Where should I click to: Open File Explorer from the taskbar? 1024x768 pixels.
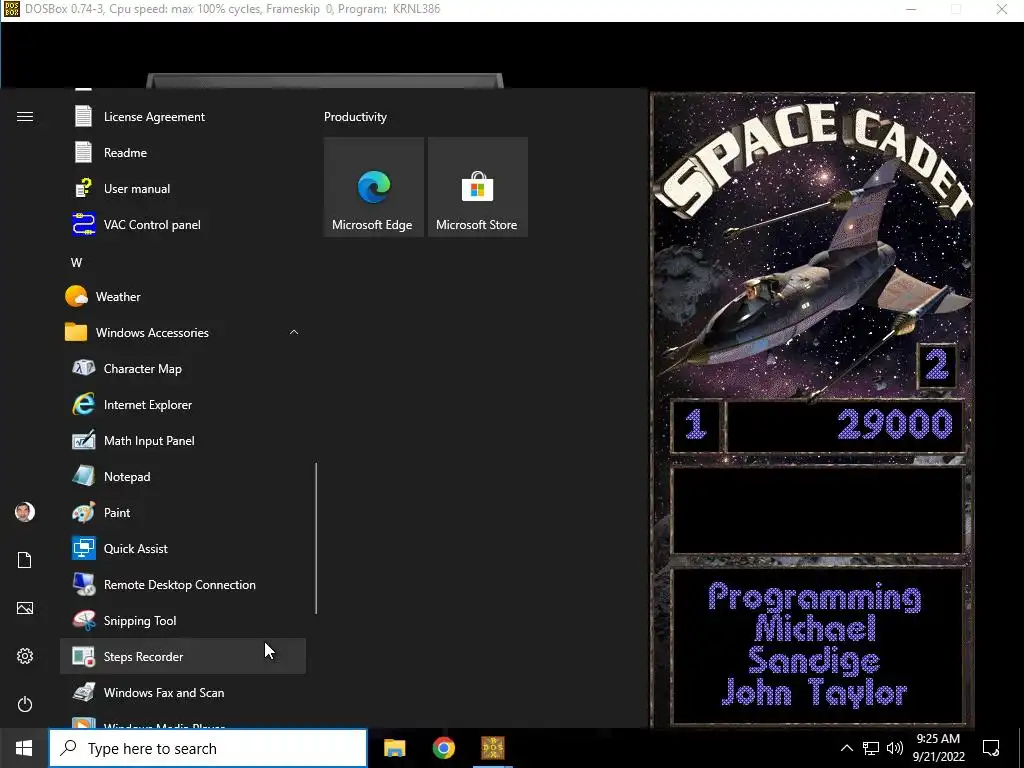pos(394,748)
